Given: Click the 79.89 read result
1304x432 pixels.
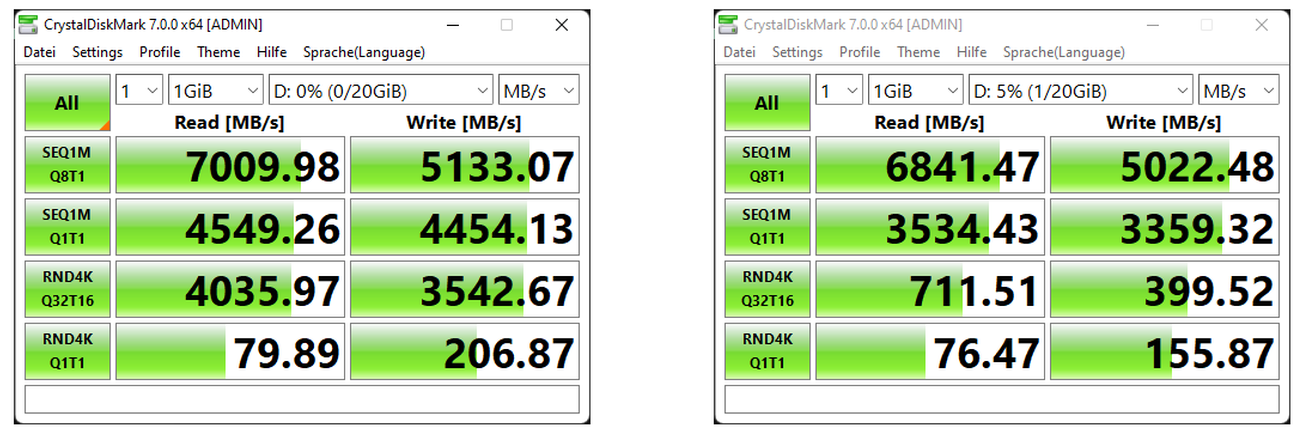Looking at the screenshot, I should (230, 351).
